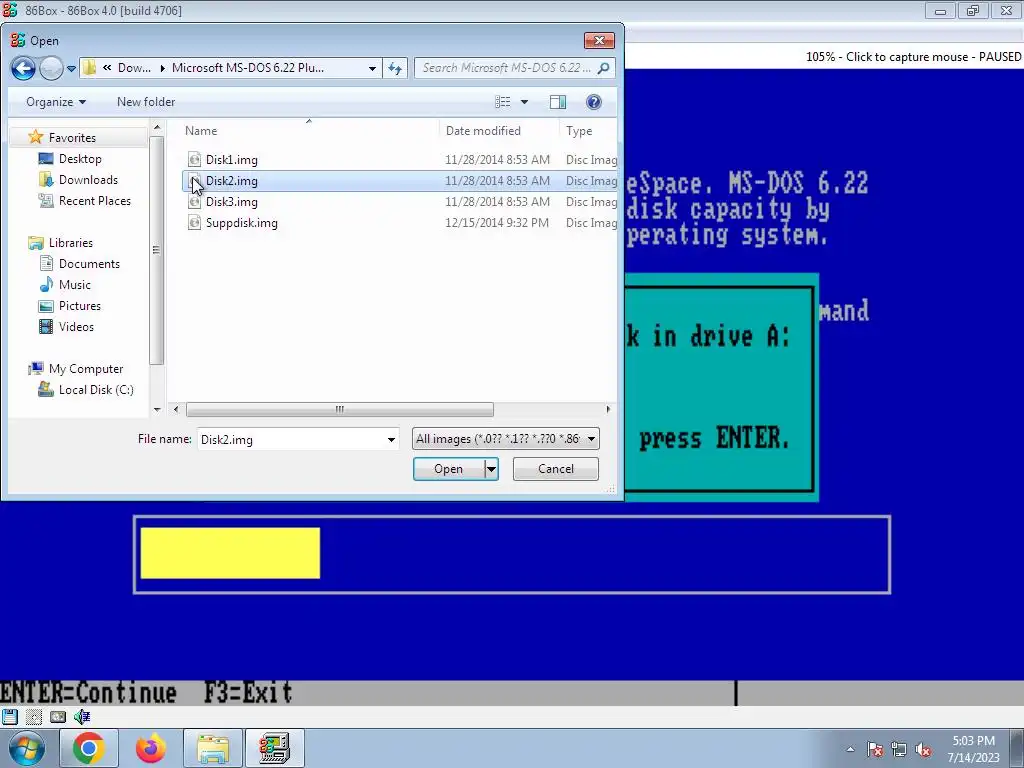
Task: Sort by Date modified column header
Action: tap(483, 131)
